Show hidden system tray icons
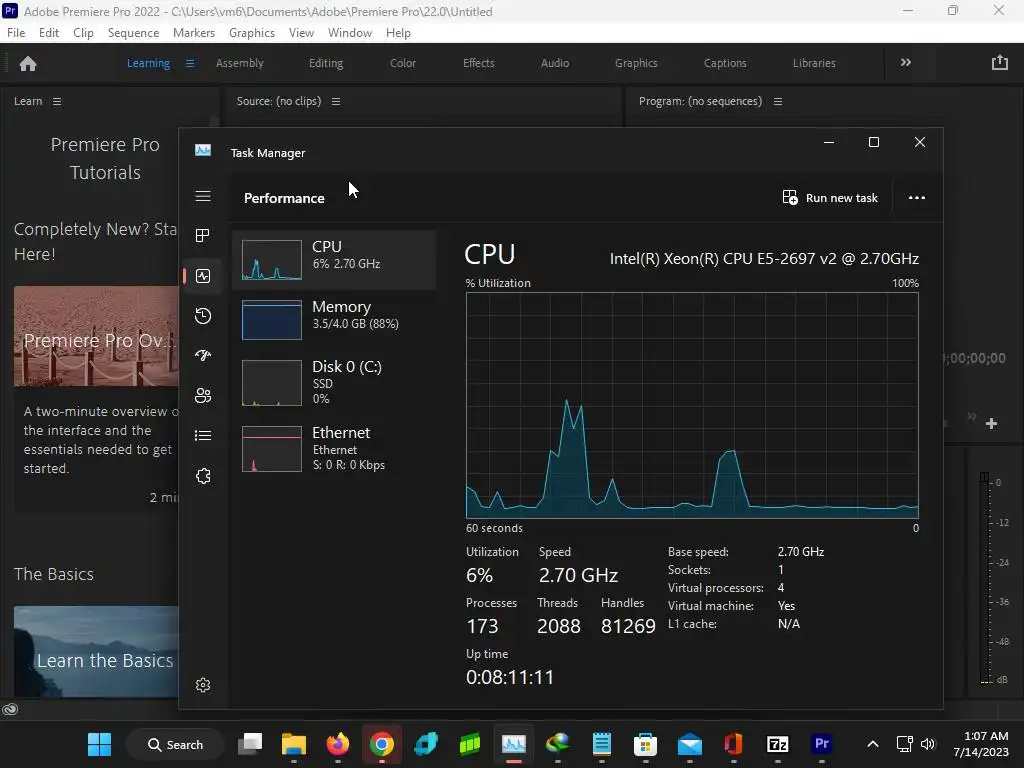This screenshot has height=768, width=1024. coord(872,744)
